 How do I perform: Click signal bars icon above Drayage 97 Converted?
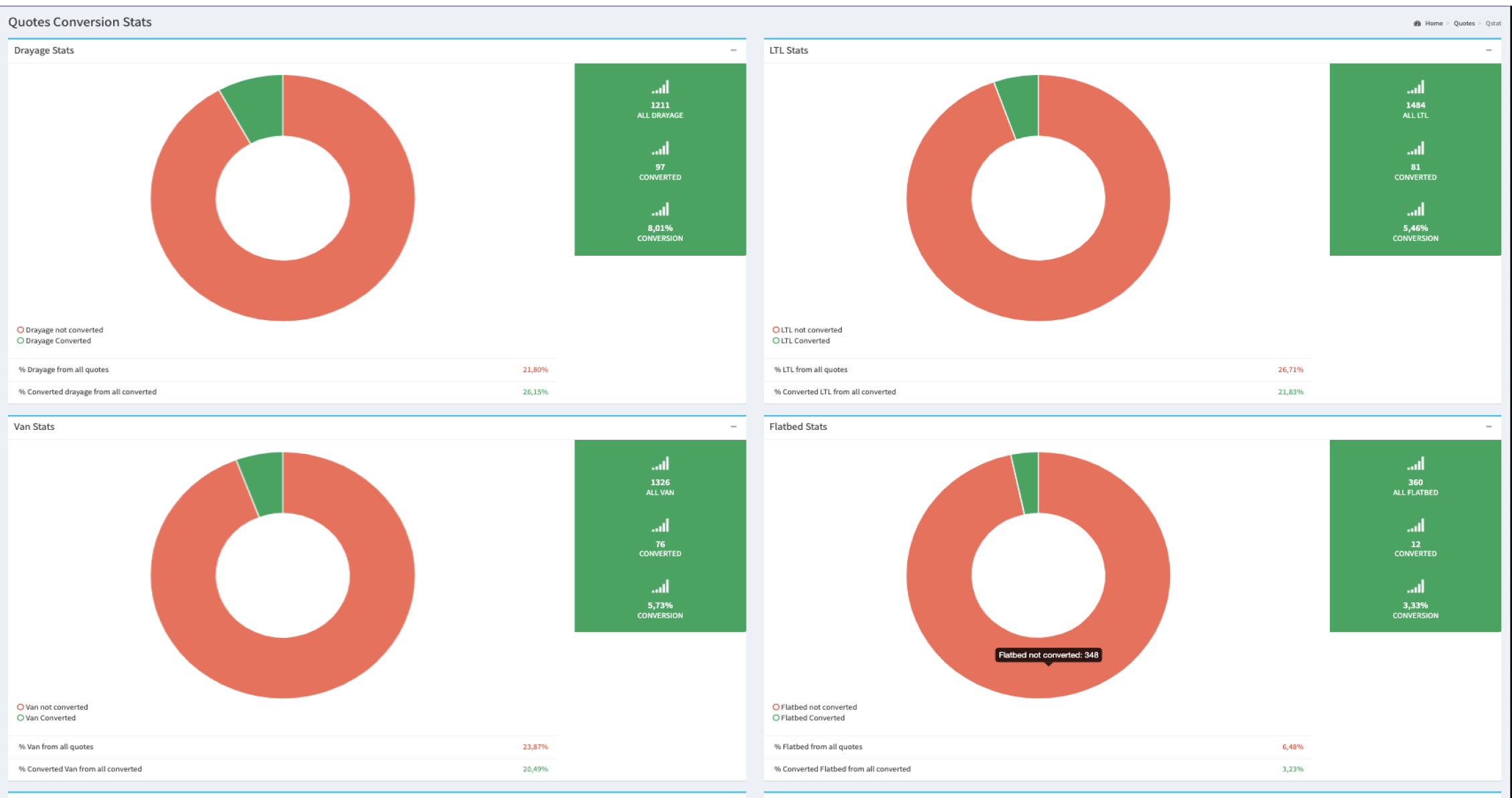660,149
